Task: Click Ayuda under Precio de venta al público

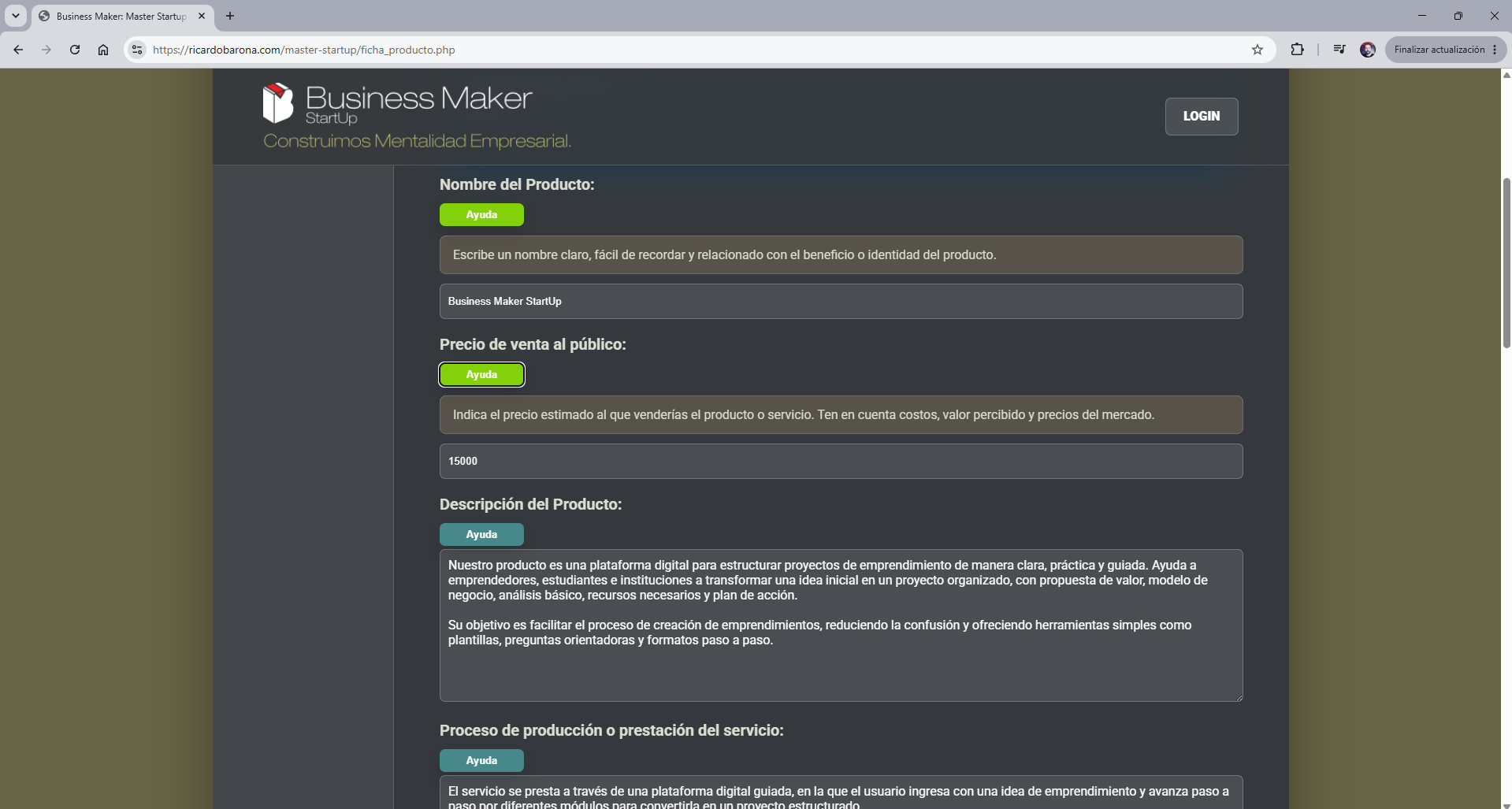Action: (x=481, y=374)
